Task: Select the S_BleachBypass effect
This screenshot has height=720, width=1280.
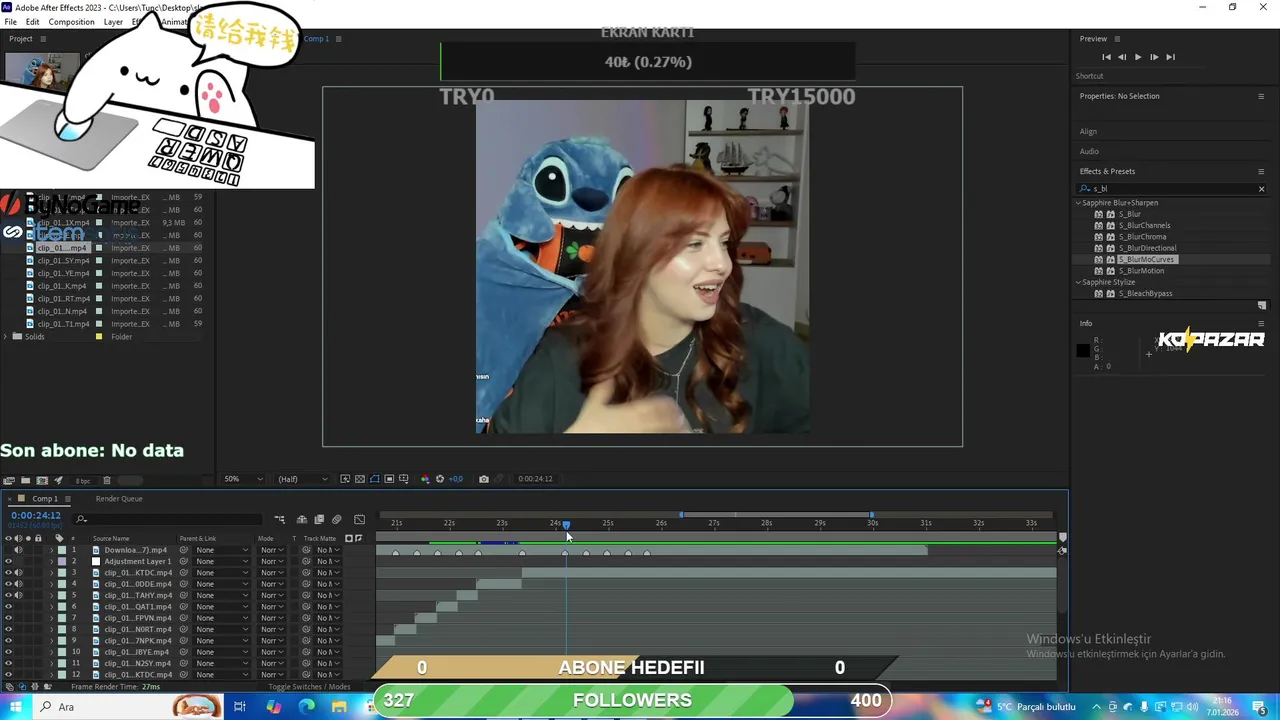Action: pos(1145,294)
